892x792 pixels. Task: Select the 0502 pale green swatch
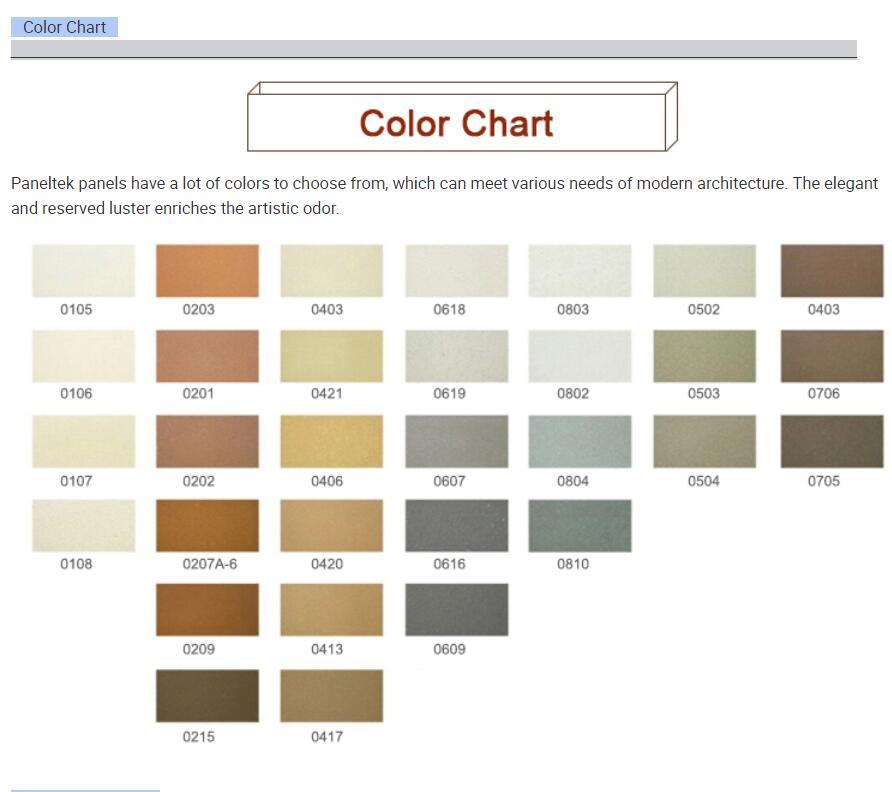coord(705,271)
